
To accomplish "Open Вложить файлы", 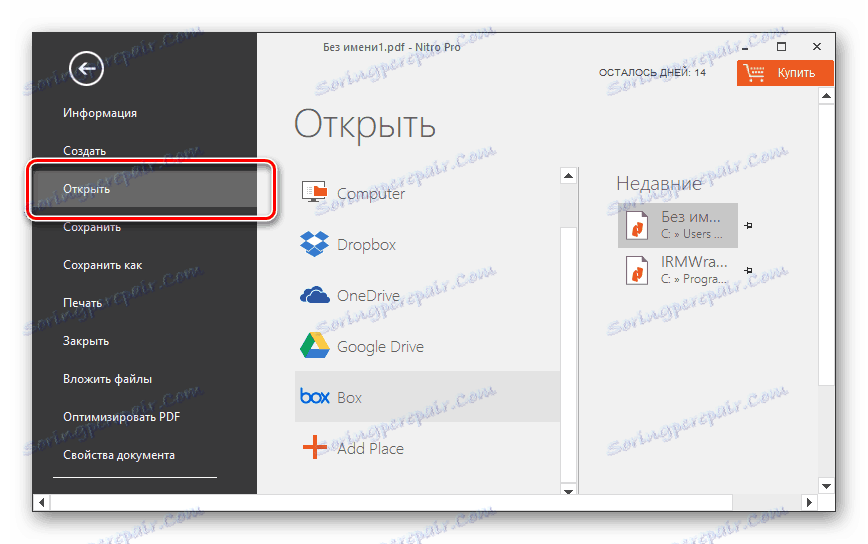I will (107, 379).
